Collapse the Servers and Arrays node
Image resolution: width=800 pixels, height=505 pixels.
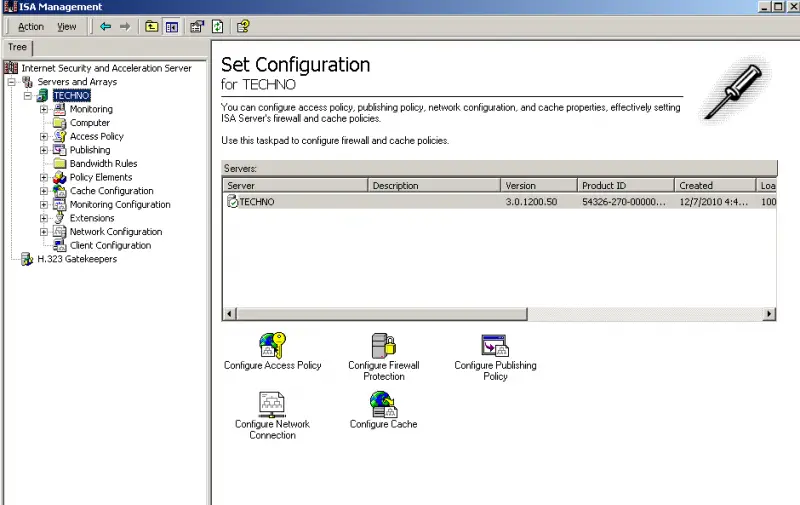click(x=11, y=82)
